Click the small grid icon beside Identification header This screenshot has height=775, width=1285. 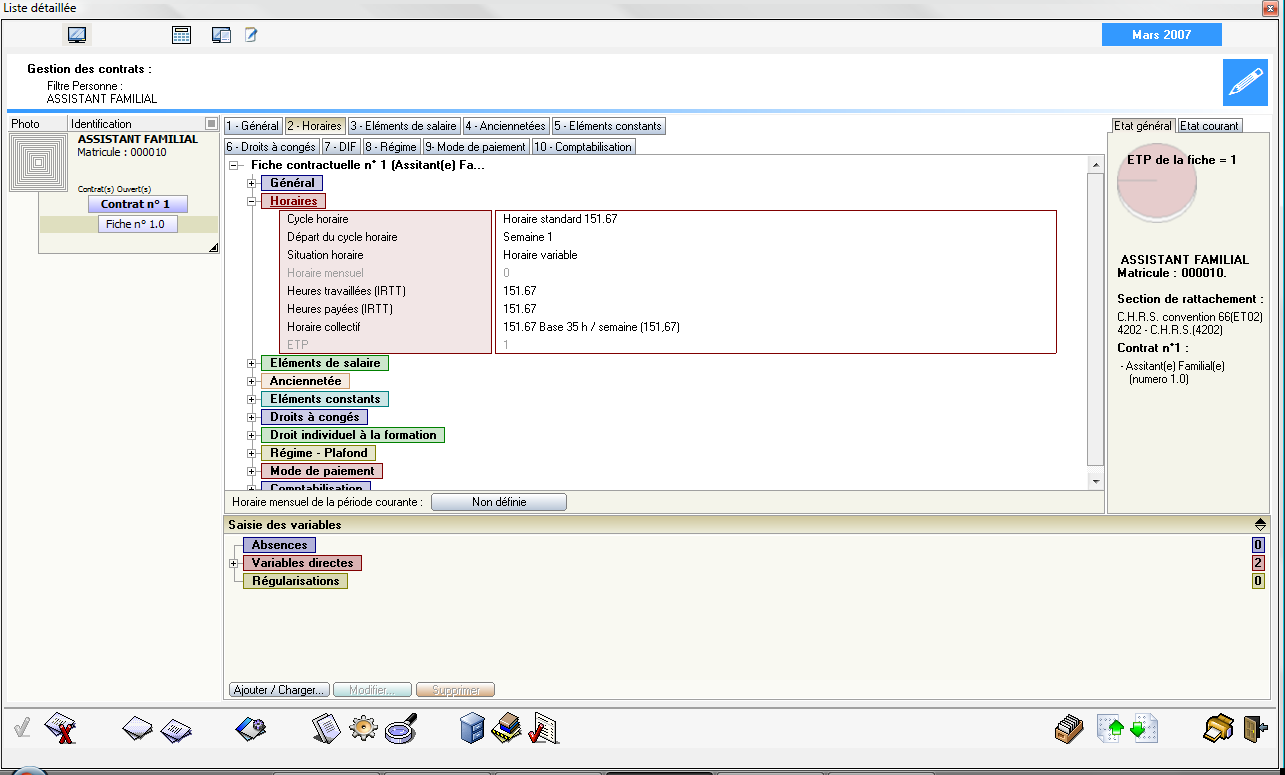[211, 123]
